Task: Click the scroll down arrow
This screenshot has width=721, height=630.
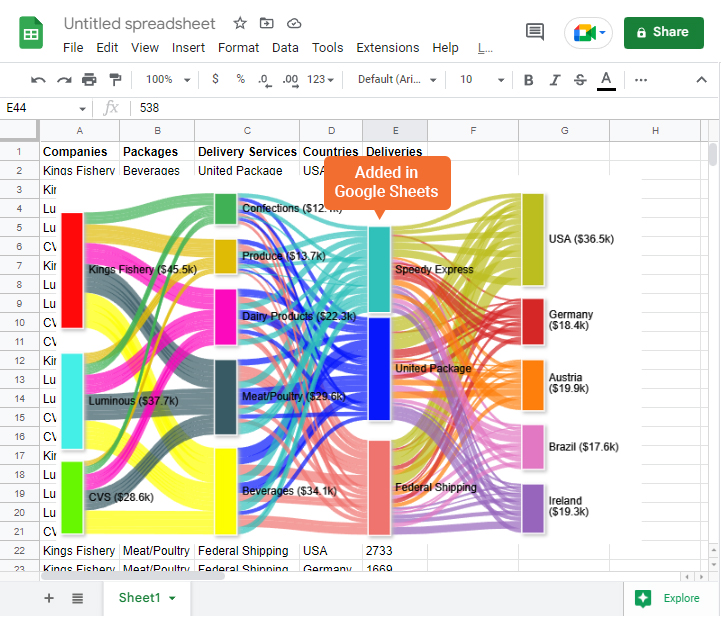Action: (x=713, y=564)
